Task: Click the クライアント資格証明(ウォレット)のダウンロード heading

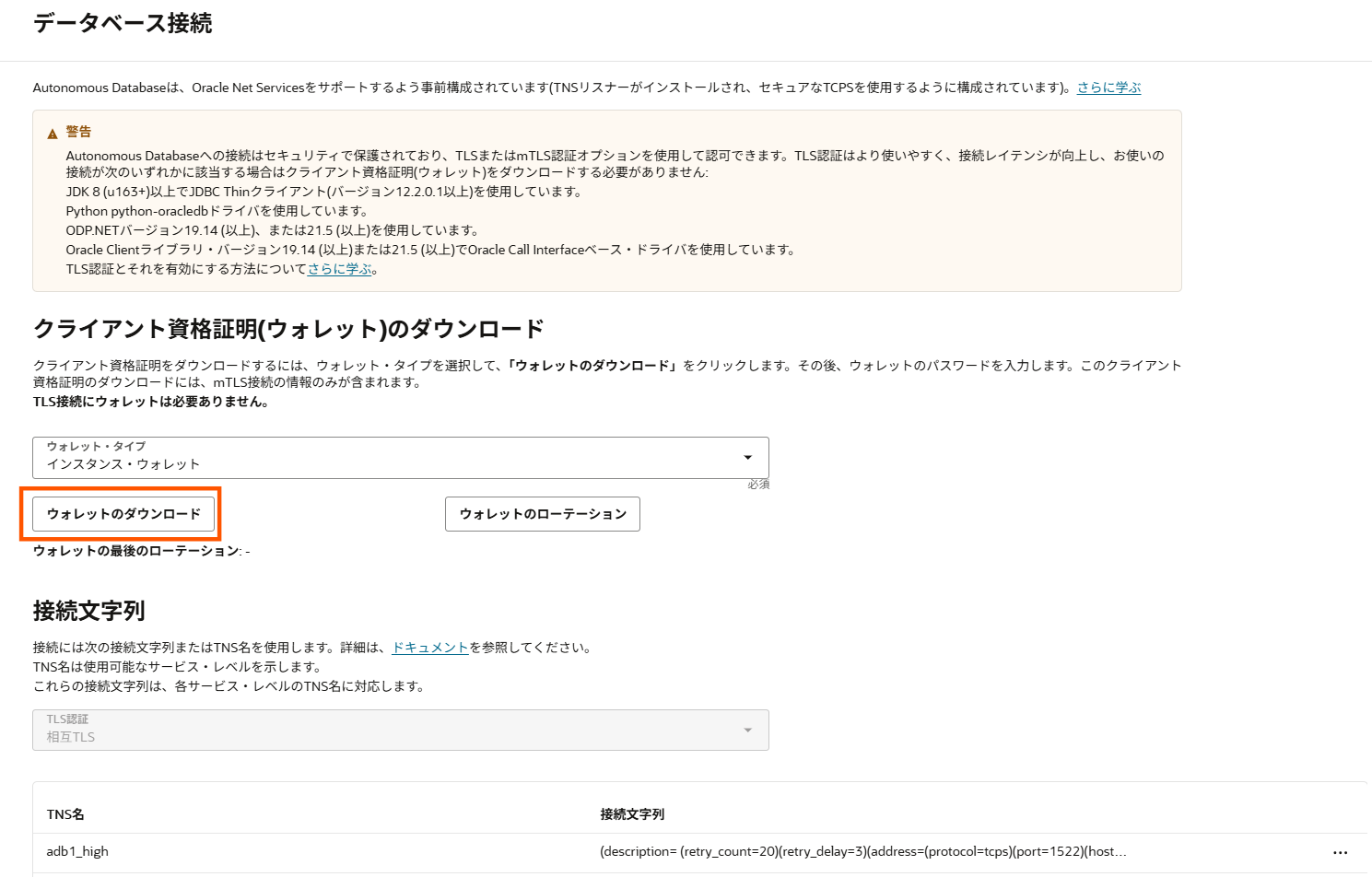Action: click(288, 329)
